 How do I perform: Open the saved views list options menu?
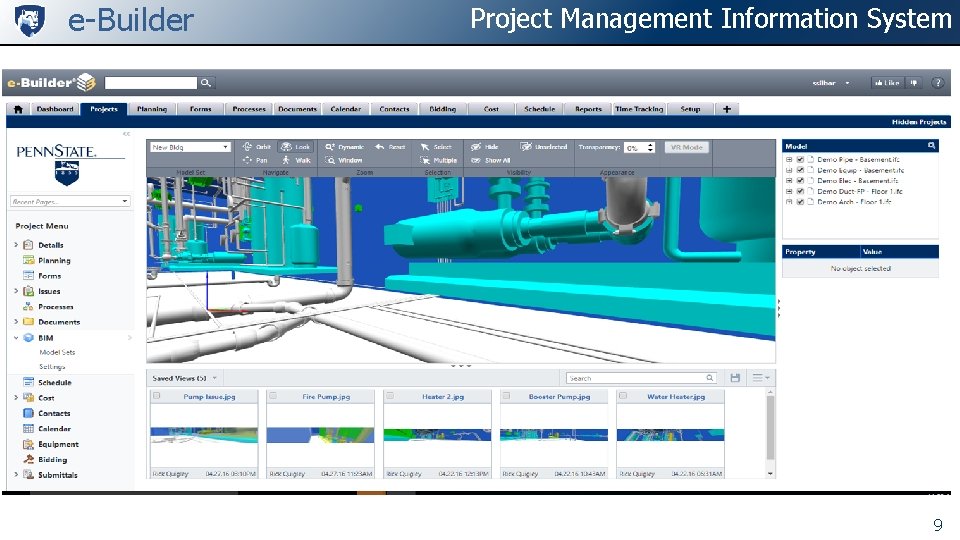[761, 378]
